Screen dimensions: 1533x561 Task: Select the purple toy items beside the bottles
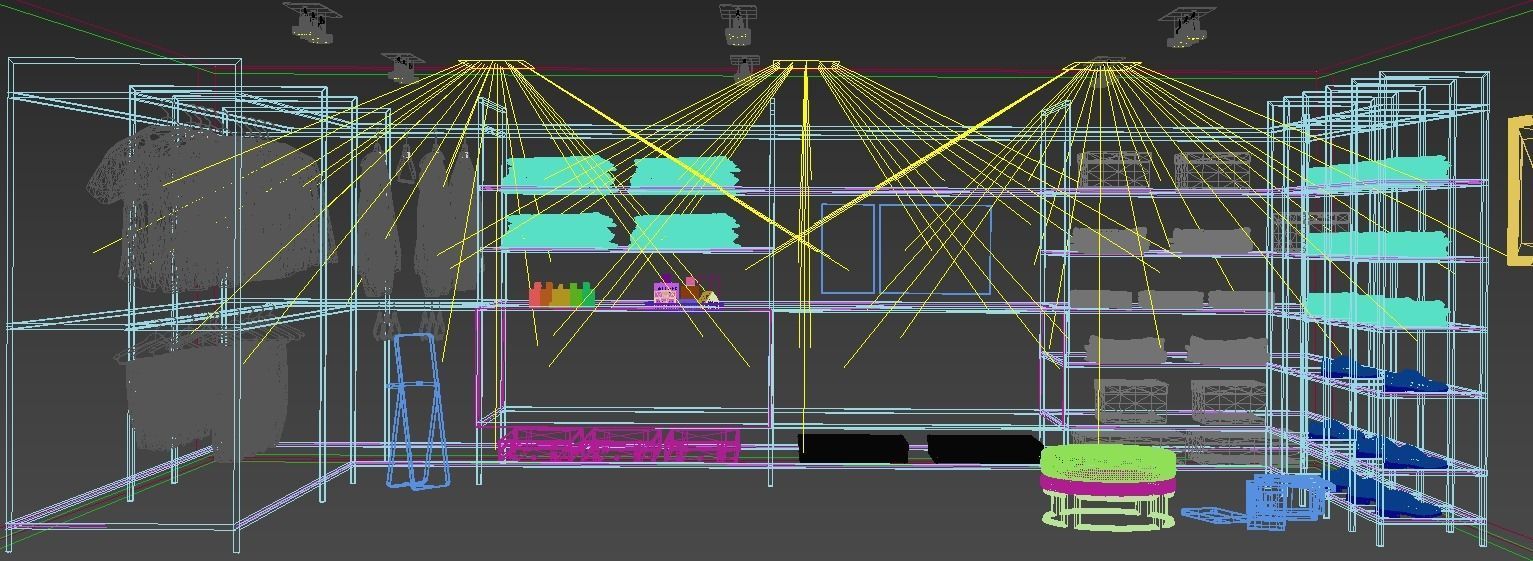click(x=686, y=291)
